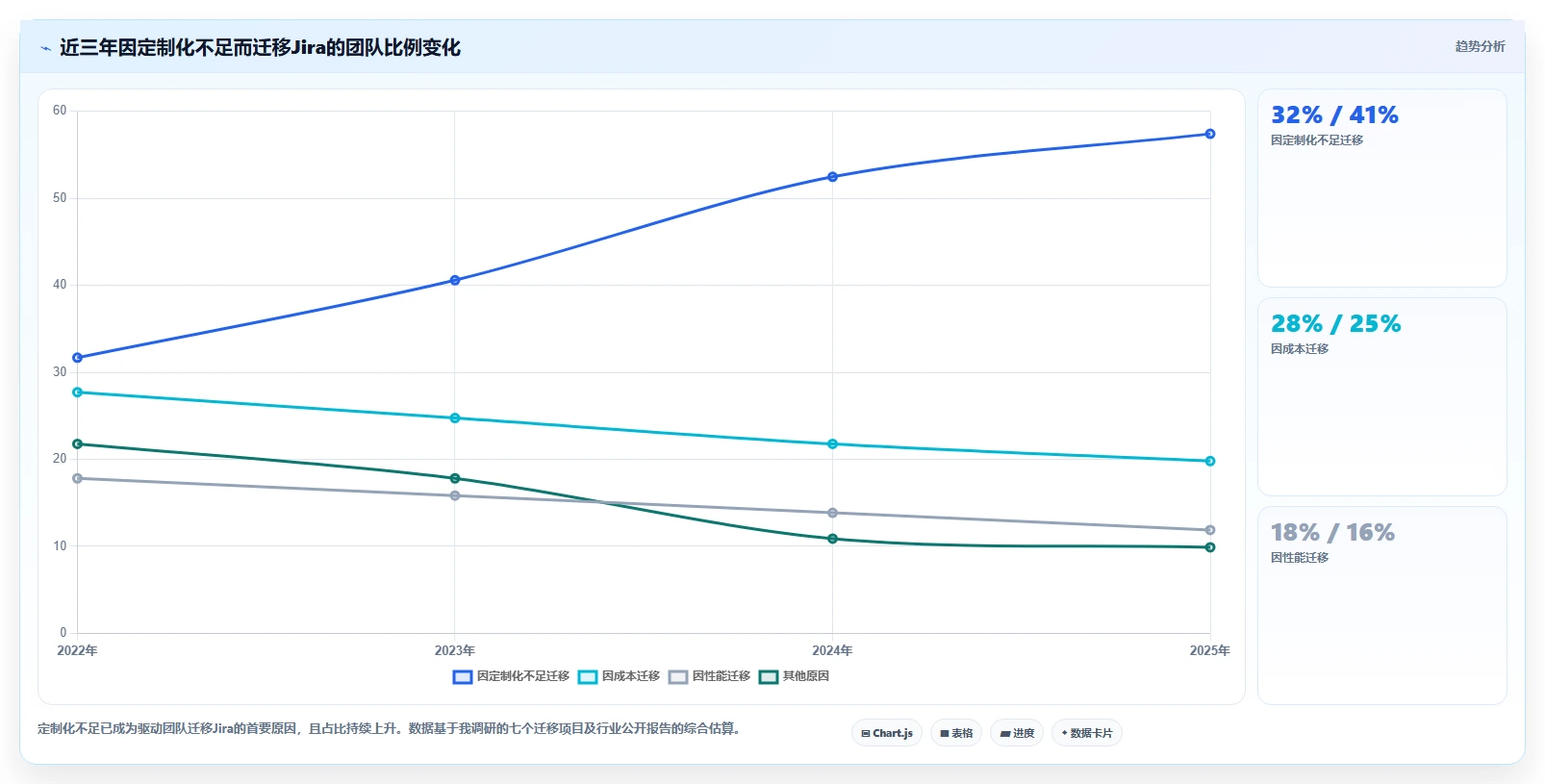
Task: Click the 10 y-axis tick label
Action: [x=60, y=546]
